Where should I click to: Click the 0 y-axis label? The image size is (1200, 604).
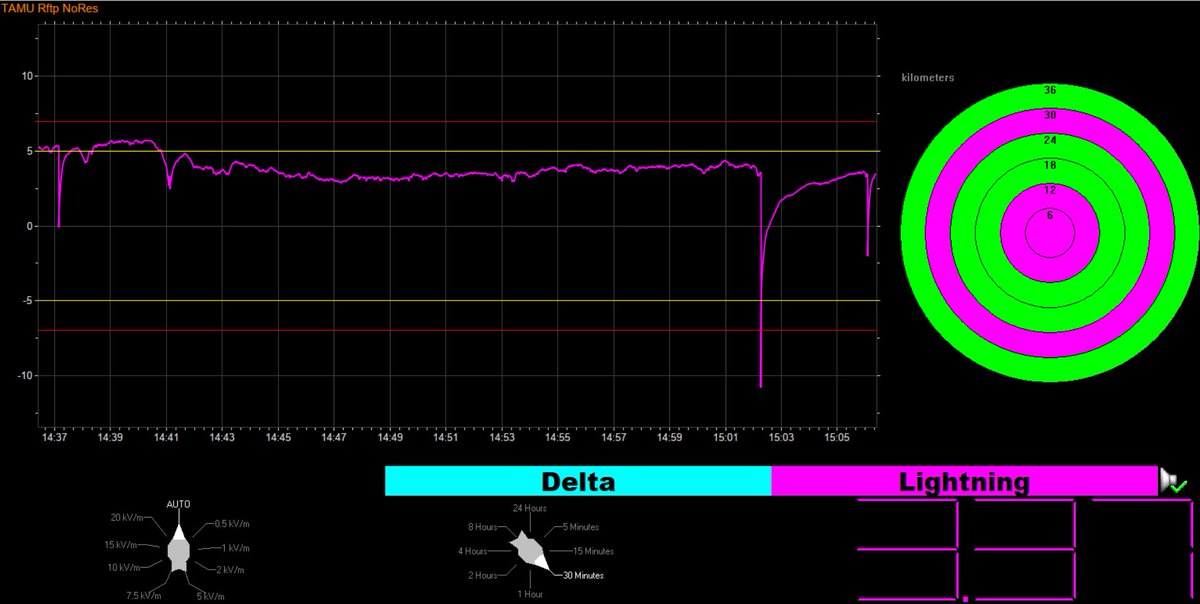[32, 226]
